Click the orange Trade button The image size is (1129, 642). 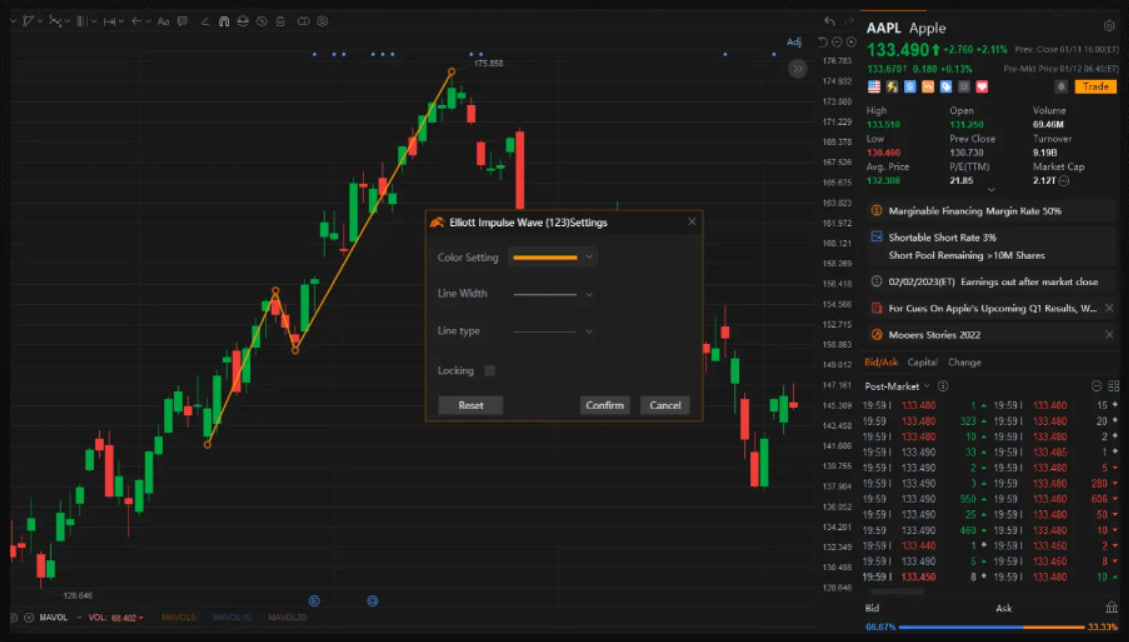[x=1095, y=87]
